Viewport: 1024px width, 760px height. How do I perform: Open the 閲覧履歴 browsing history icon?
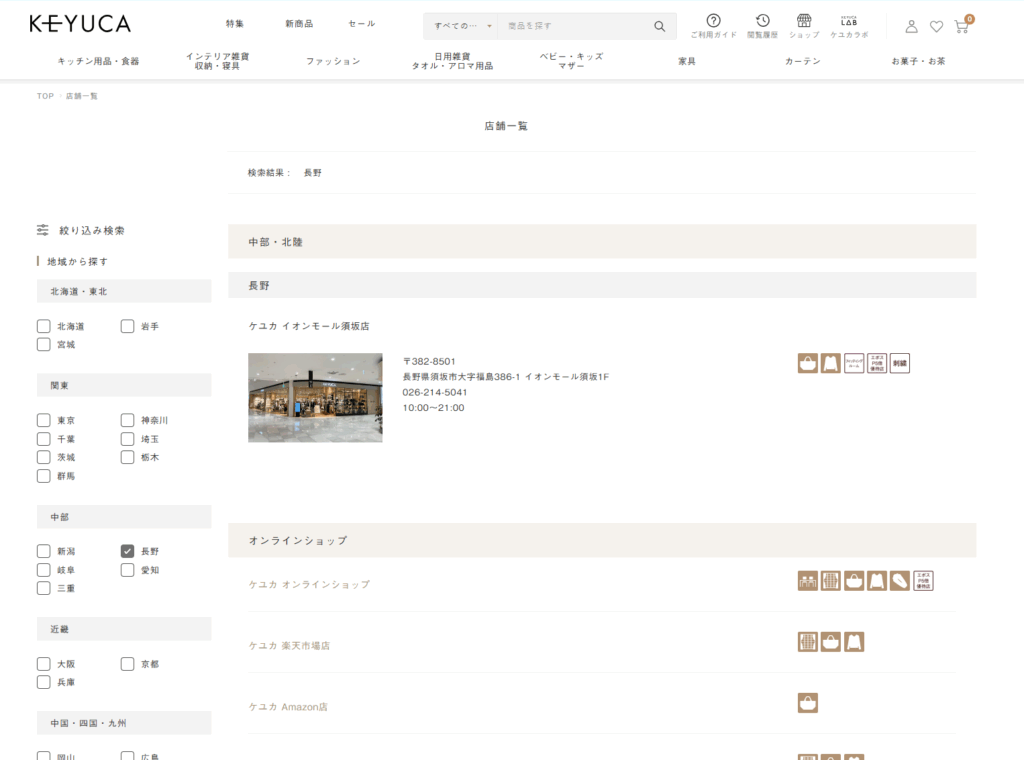(762, 24)
